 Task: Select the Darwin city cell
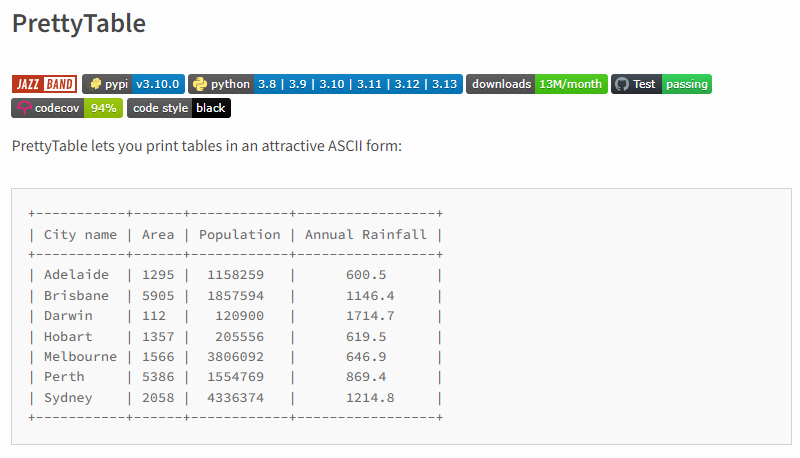coord(68,316)
